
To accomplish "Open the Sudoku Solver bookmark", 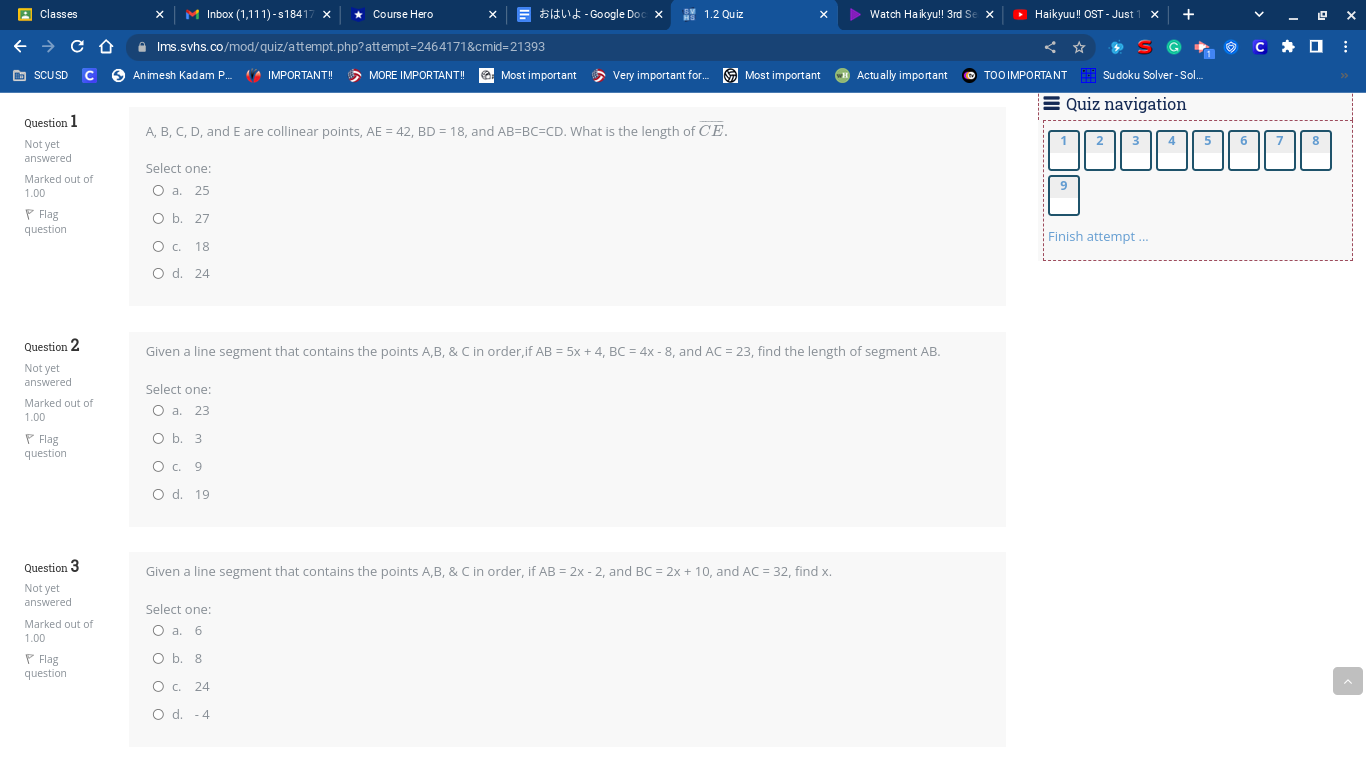I will pos(1142,75).
